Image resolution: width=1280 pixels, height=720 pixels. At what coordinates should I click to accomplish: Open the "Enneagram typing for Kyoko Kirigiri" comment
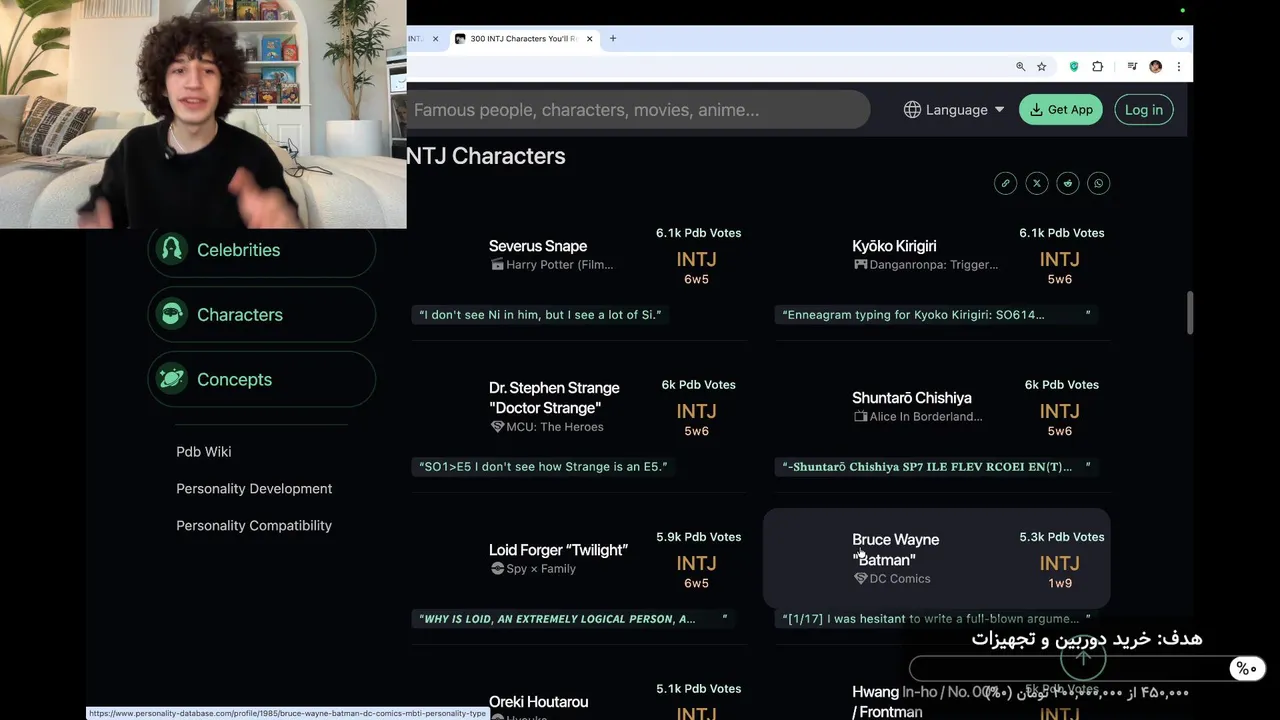936,315
